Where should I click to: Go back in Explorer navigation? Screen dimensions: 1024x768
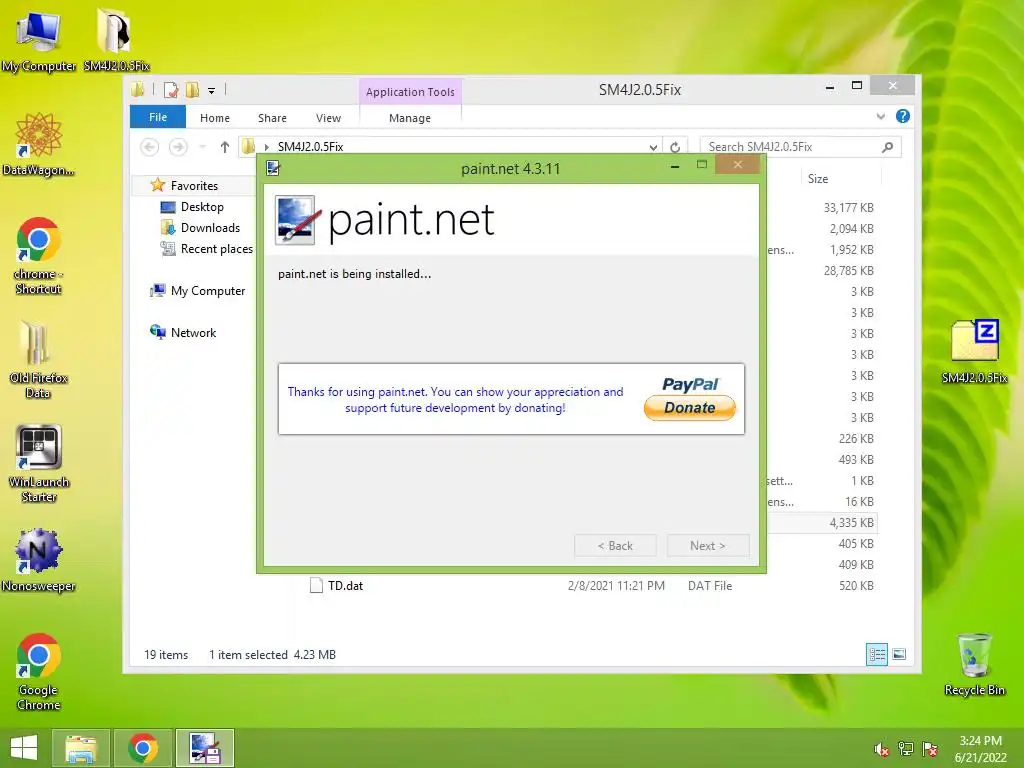pyautogui.click(x=150, y=147)
